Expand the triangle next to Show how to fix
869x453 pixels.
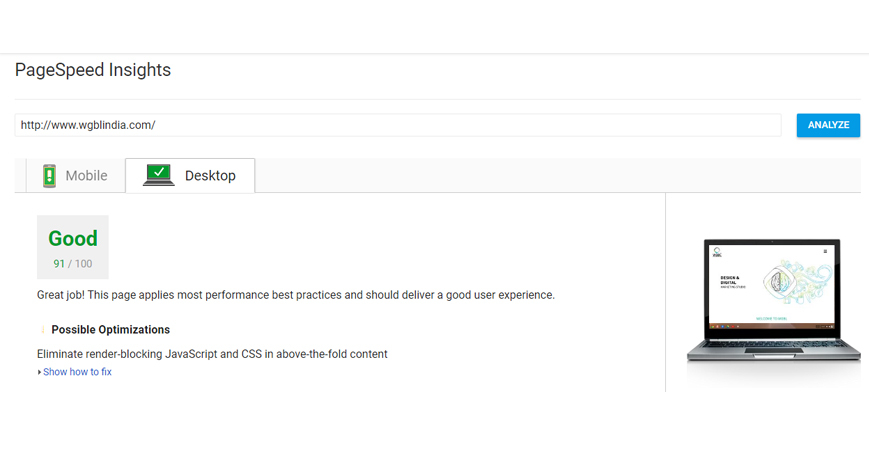[39, 372]
